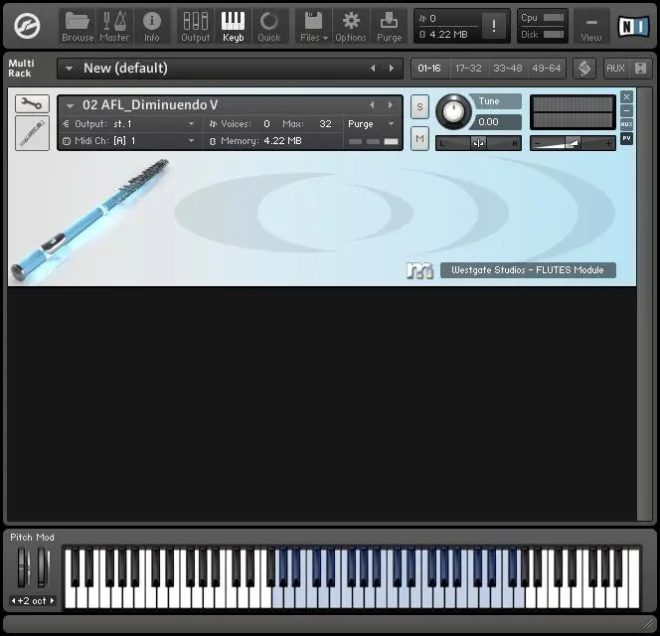This screenshot has height=636, width=660.
Task: Open the Browse panel
Action: click(x=77, y=27)
